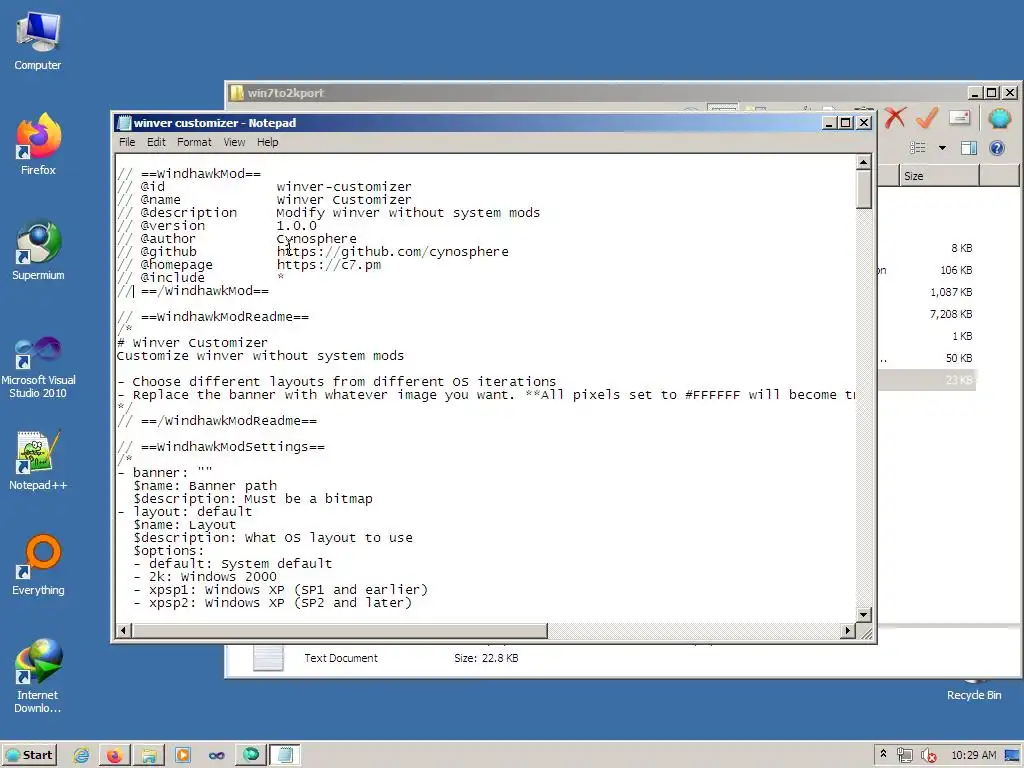Screen dimensions: 1024x768
Task: Open the Start menu
Action: (29, 755)
